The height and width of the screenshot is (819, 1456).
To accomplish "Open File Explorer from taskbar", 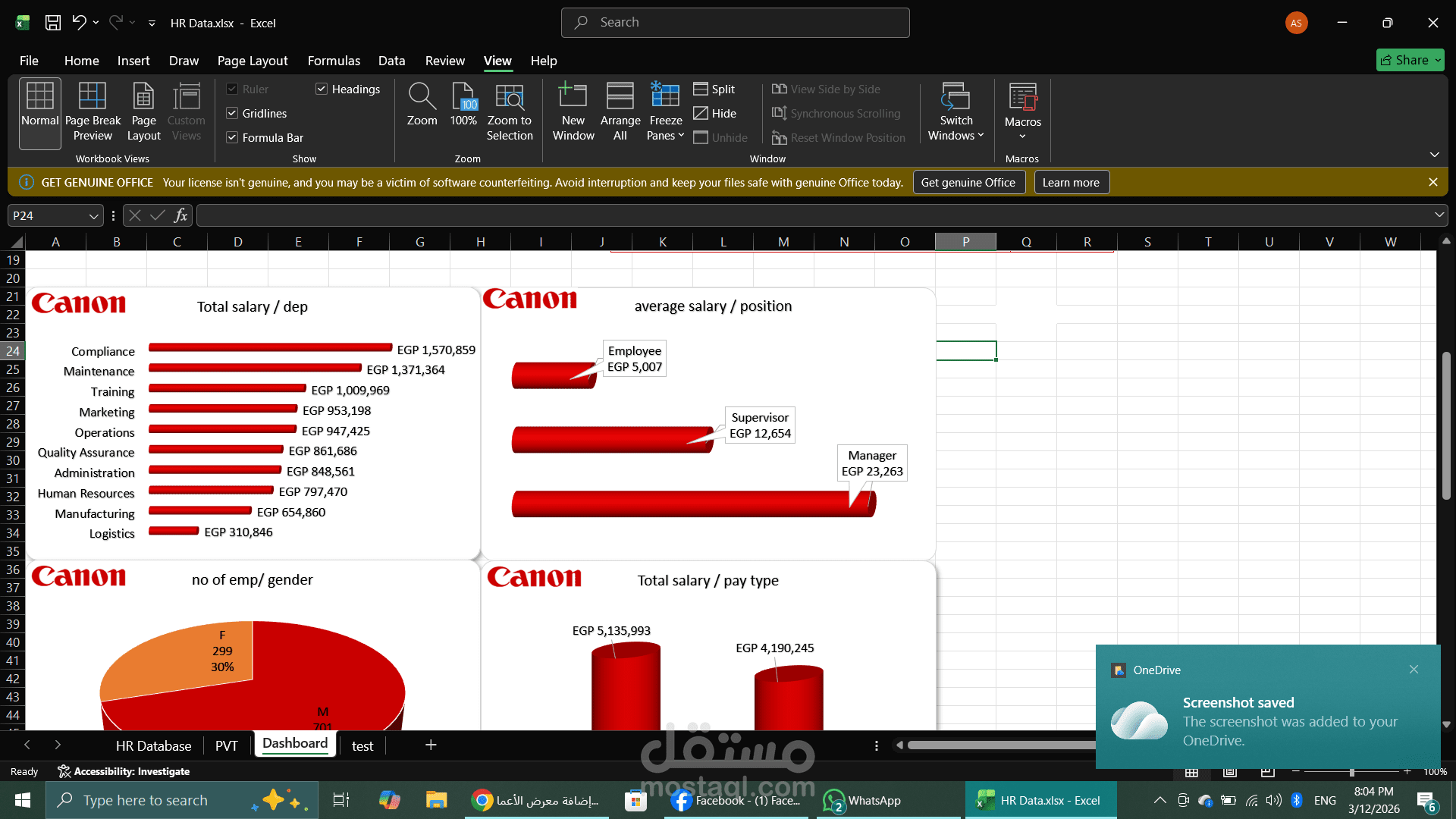I will click(x=436, y=800).
